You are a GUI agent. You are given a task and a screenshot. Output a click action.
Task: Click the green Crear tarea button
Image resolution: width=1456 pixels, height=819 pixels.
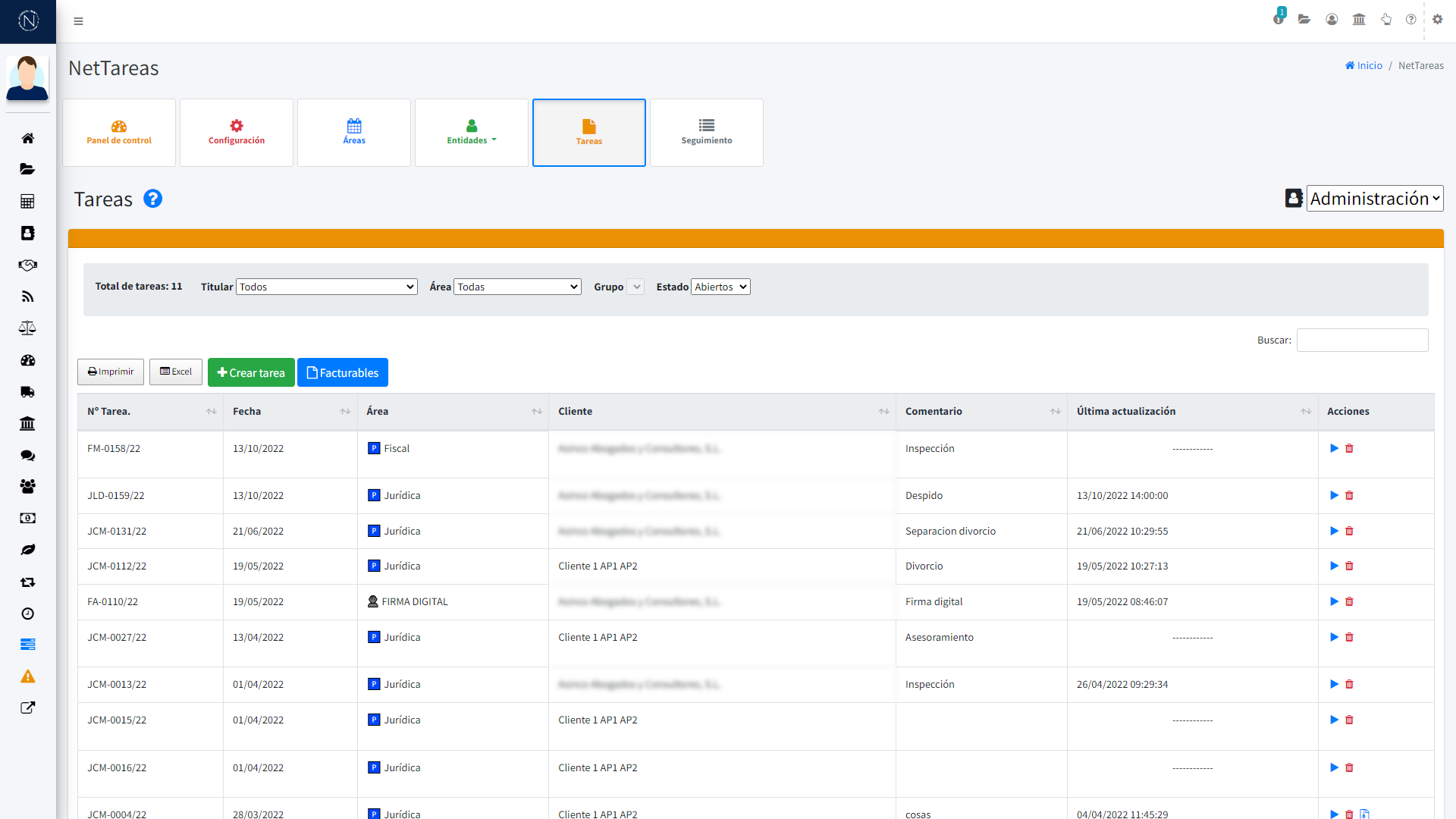[x=251, y=372]
